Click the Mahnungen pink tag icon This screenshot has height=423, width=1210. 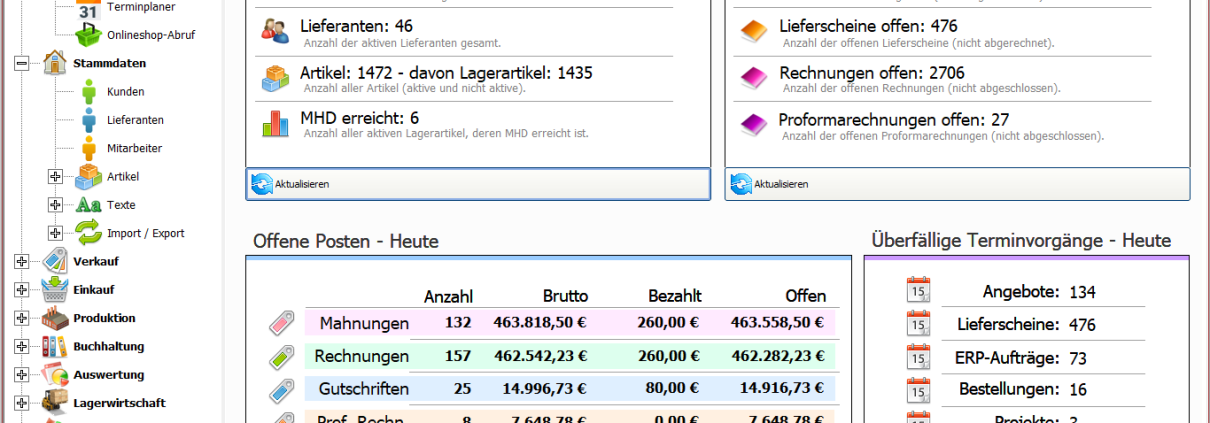tap(283, 323)
